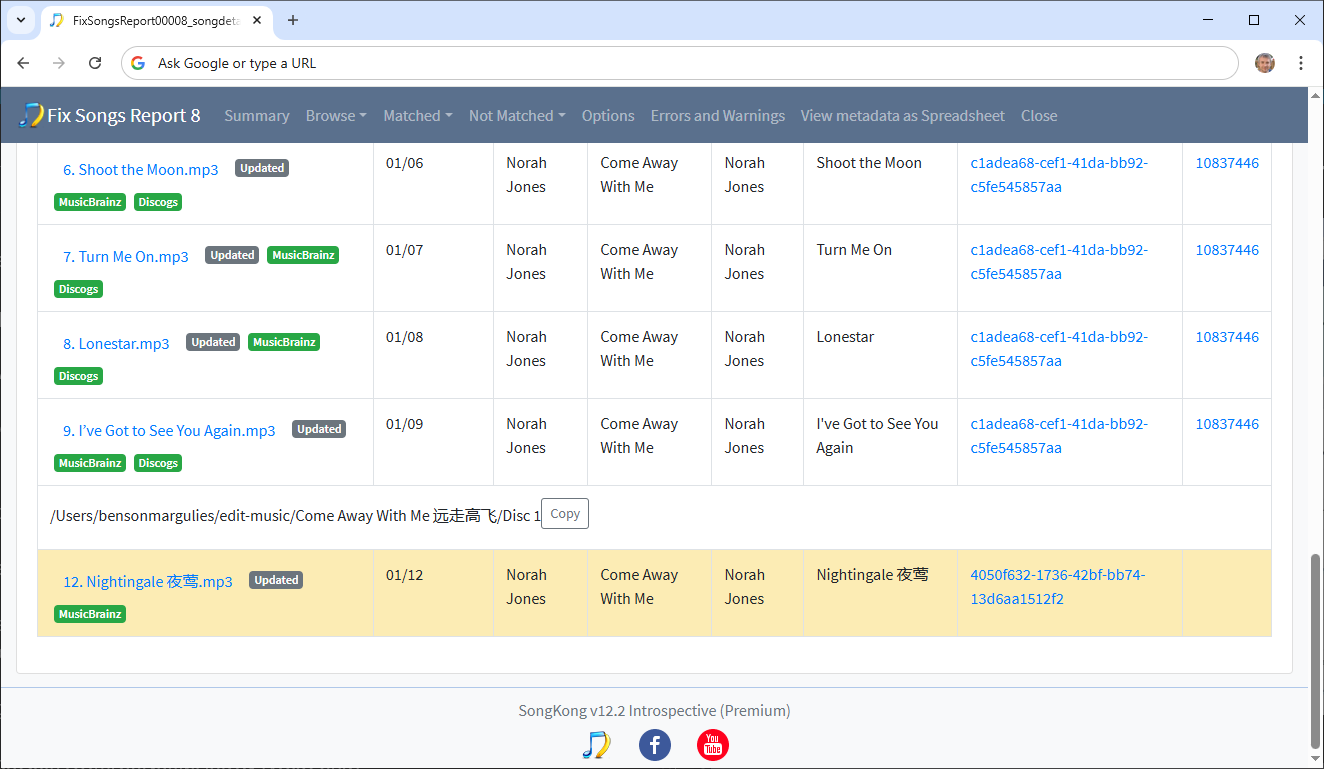Expand the Browse dropdown menu
1324x769 pixels.
coord(336,116)
